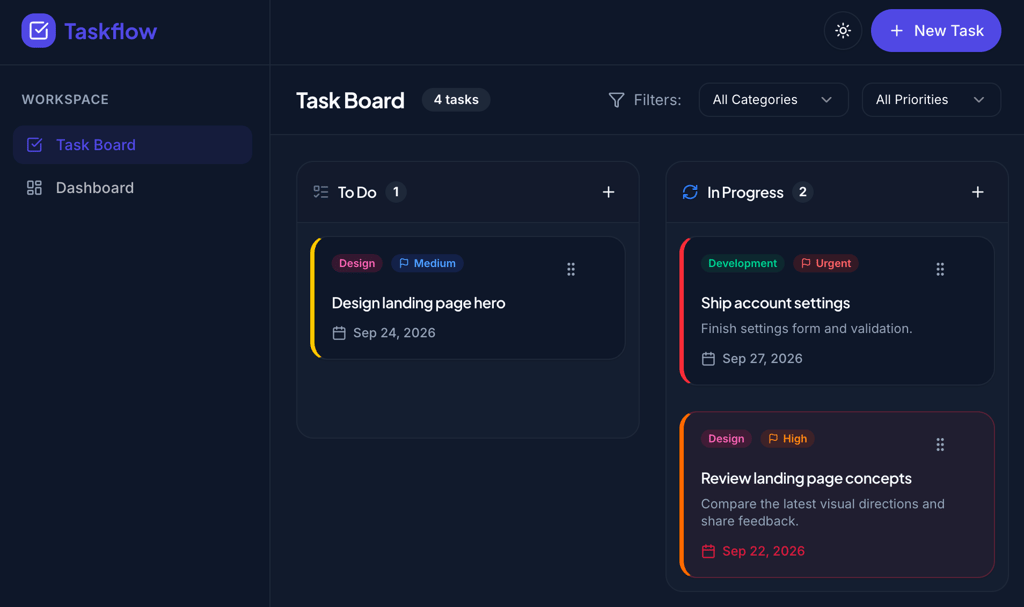Click the In Progress column title
The height and width of the screenshot is (607, 1024).
tap(745, 192)
